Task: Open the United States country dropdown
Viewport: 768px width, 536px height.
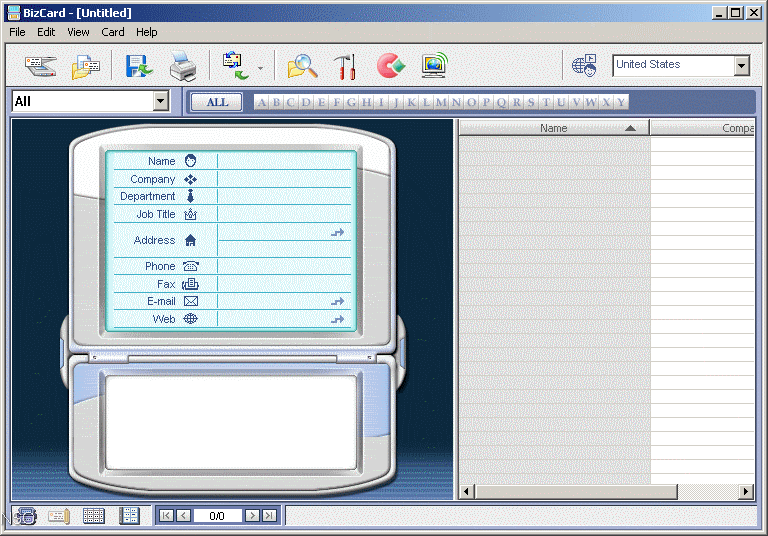Action: click(742, 65)
